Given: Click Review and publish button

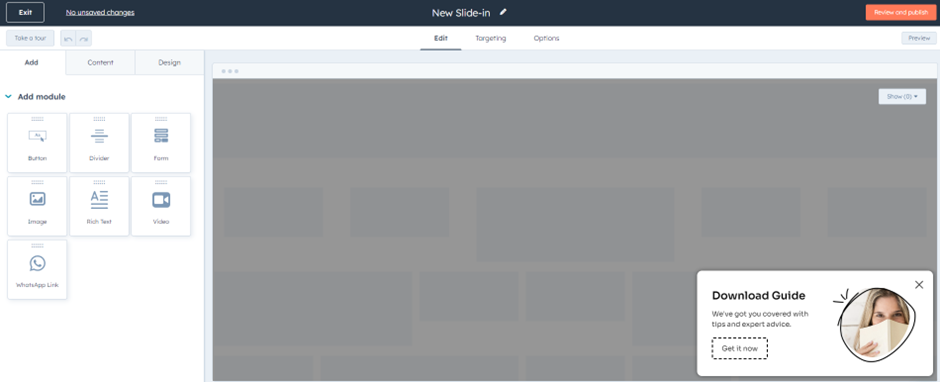Looking at the screenshot, I should point(901,13).
